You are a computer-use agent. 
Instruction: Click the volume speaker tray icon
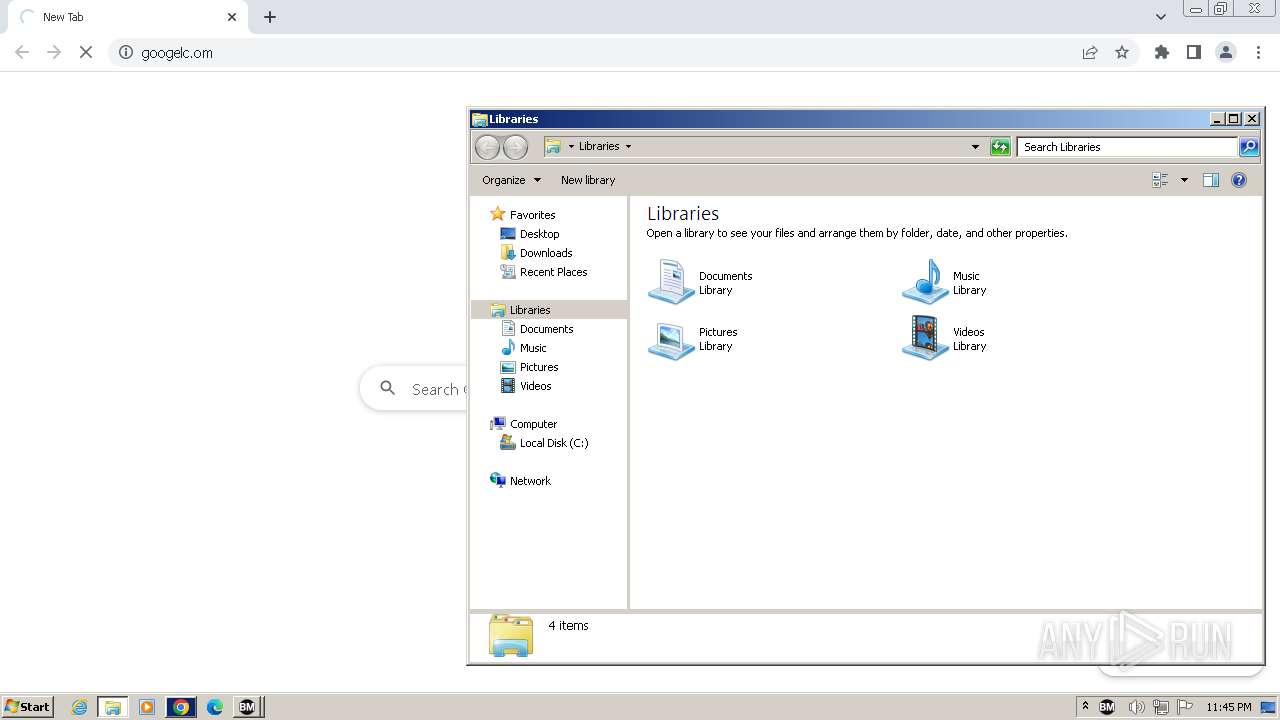[1136, 707]
